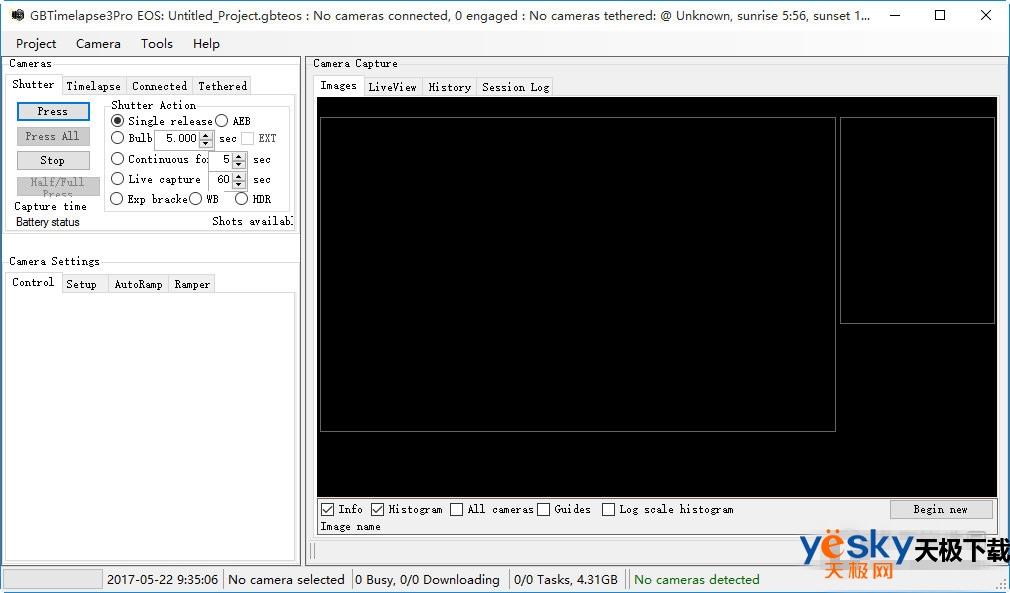
Task: Click the Press shutter button
Action: pyautogui.click(x=53, y=112)
